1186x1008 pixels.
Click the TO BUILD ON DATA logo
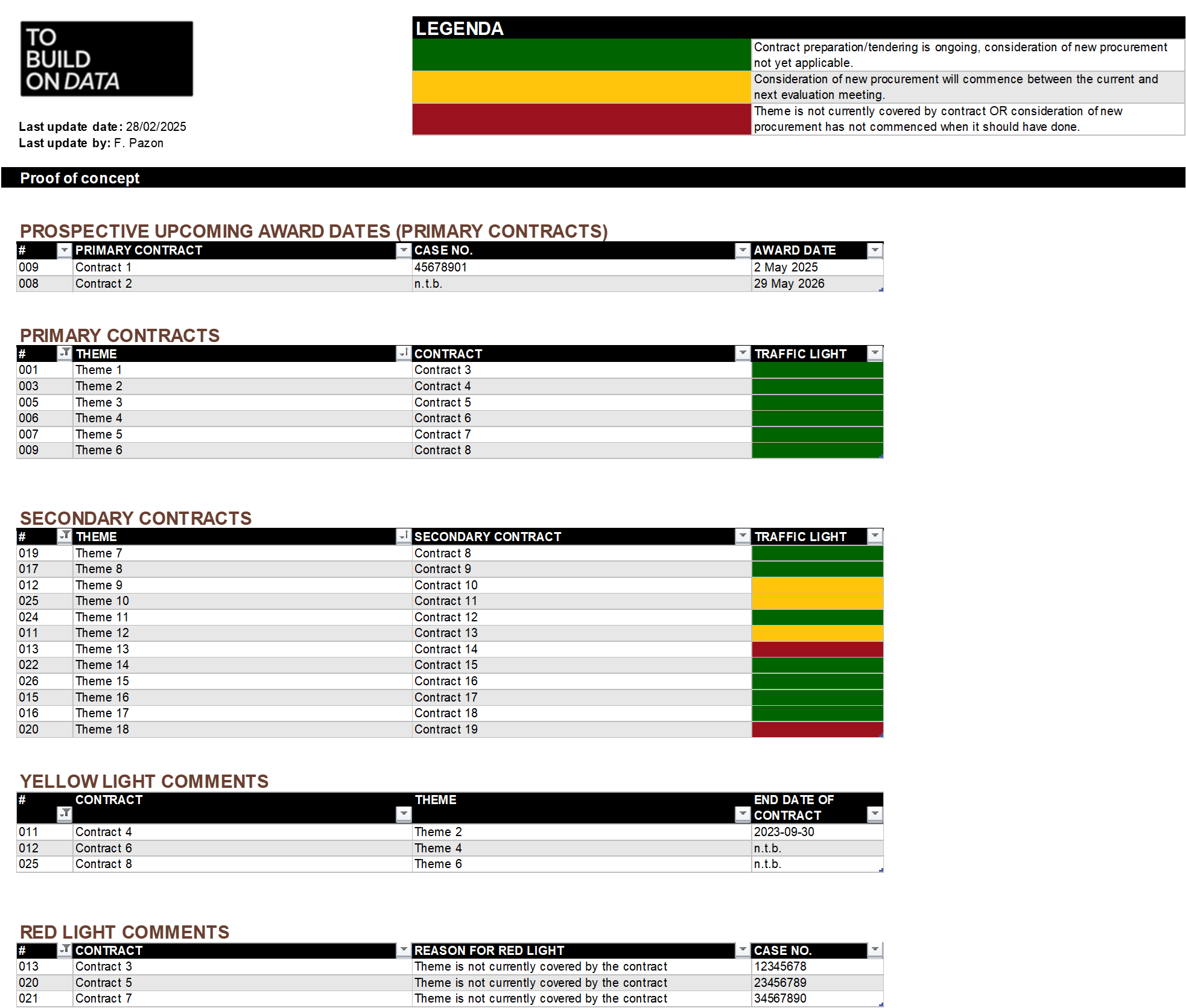coord(72,59)
